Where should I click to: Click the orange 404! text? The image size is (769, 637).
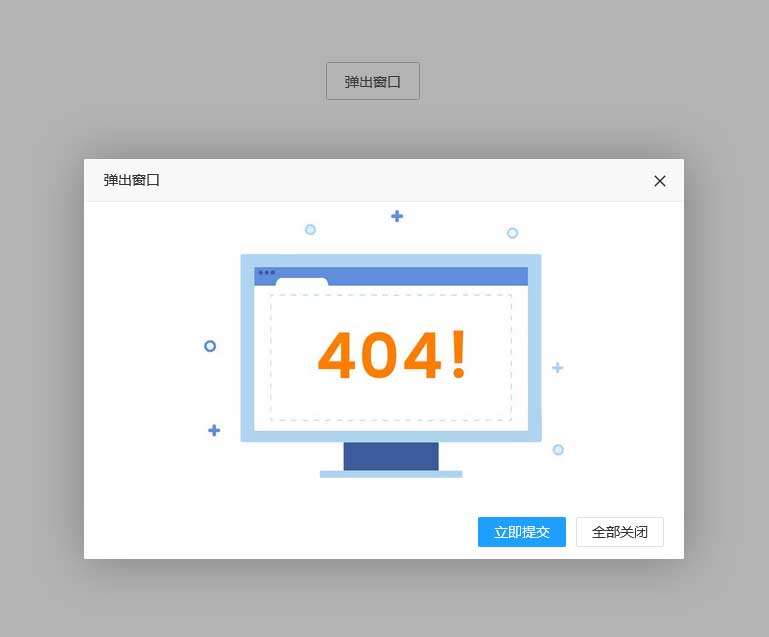point(391,355)
